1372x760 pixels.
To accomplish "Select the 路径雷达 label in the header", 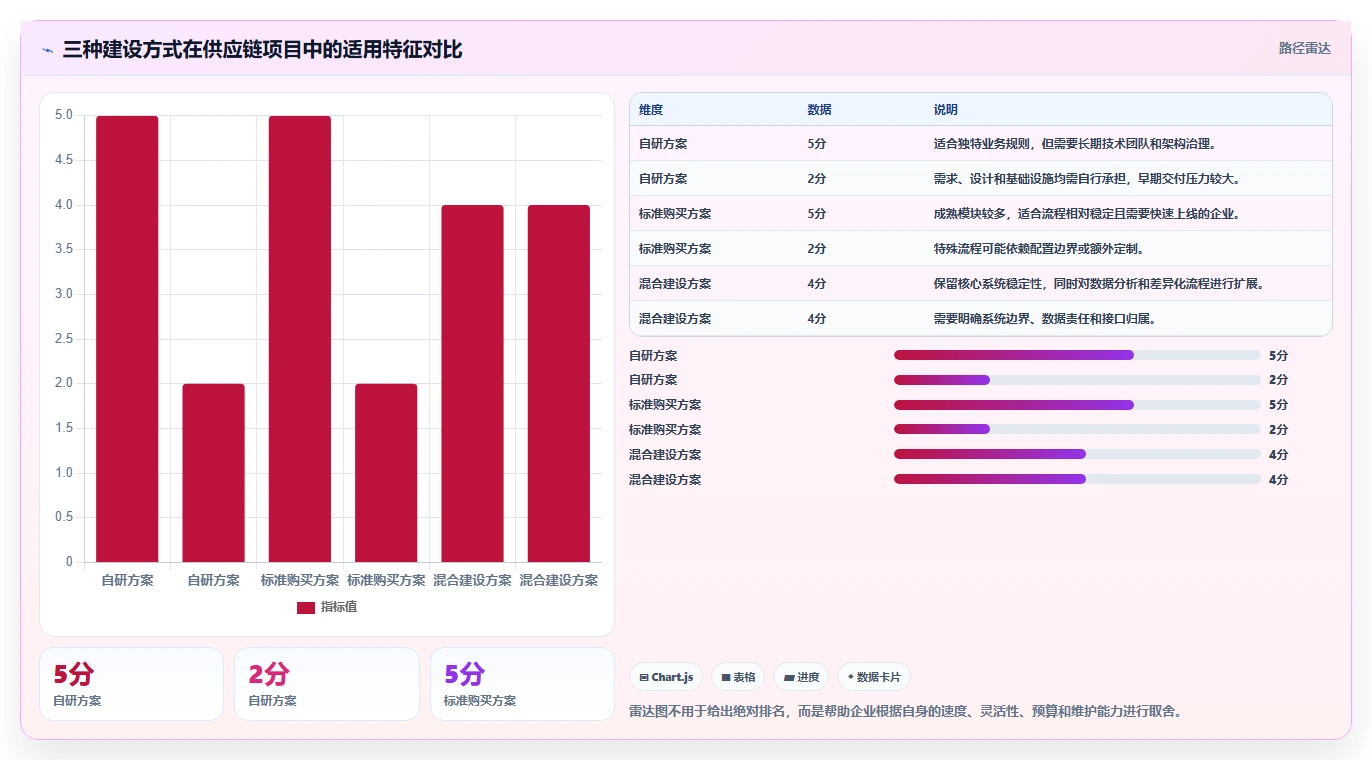I will [1305, 48].
